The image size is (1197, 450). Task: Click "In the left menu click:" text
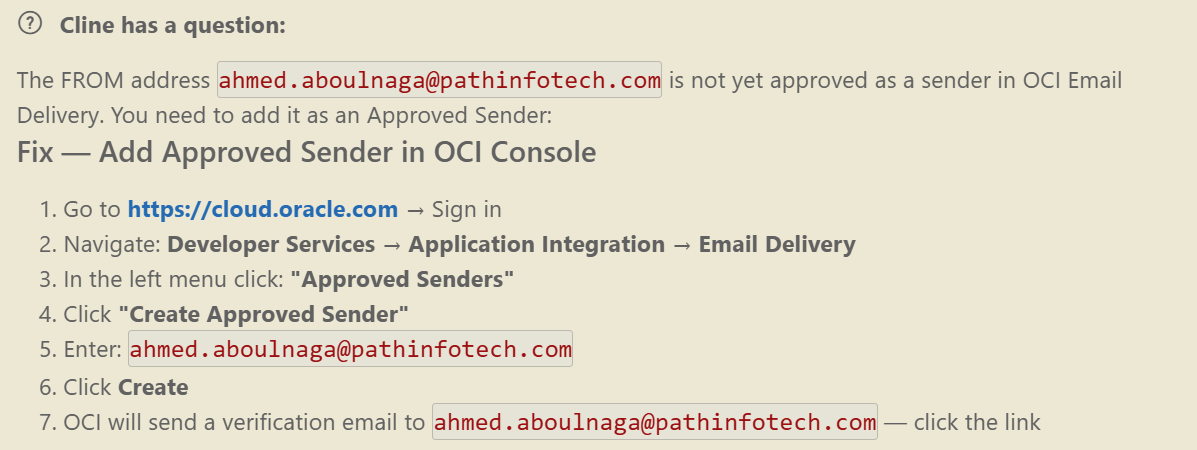(172, 279)
